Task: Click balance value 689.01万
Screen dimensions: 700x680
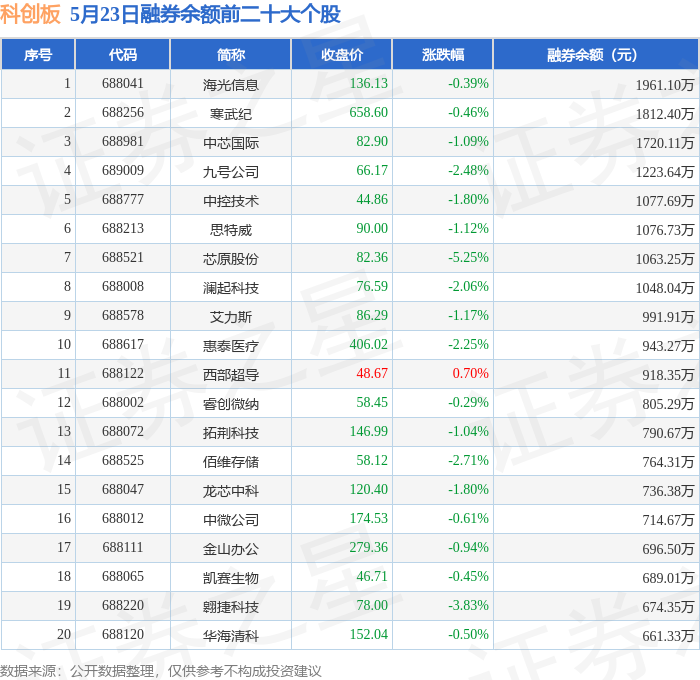Action: pos(668,578)
